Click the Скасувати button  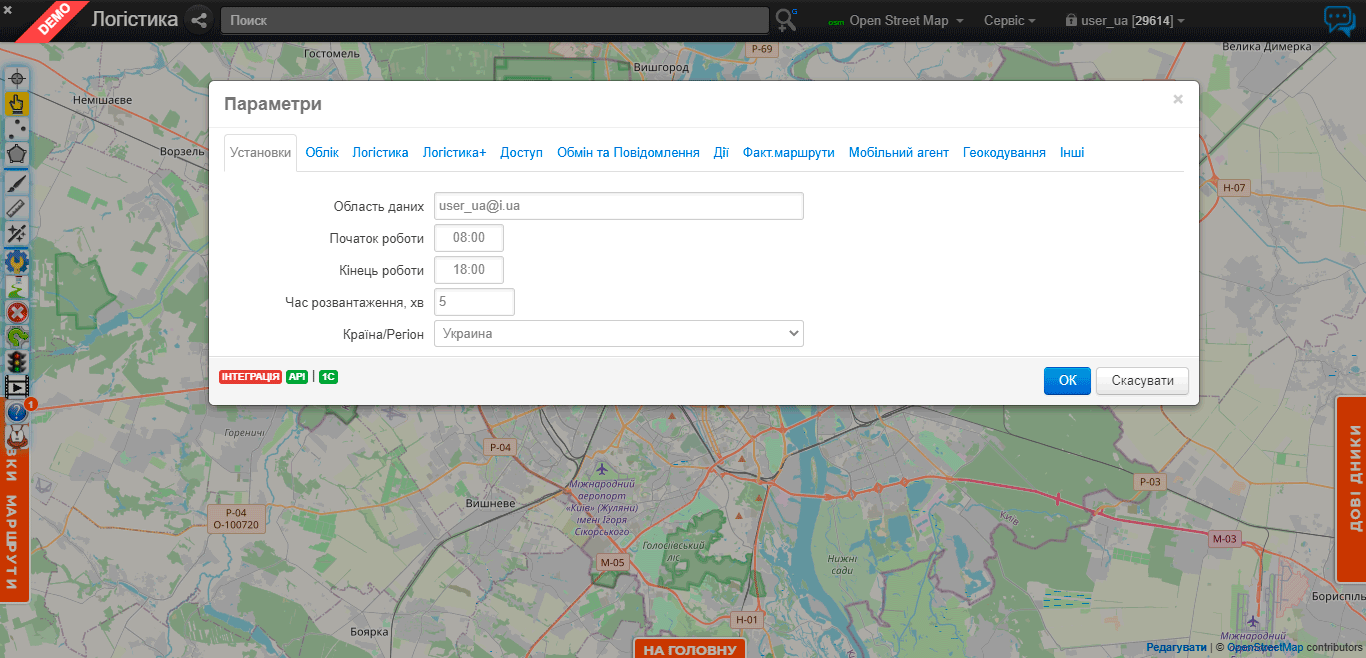(x=1142, y=381)
